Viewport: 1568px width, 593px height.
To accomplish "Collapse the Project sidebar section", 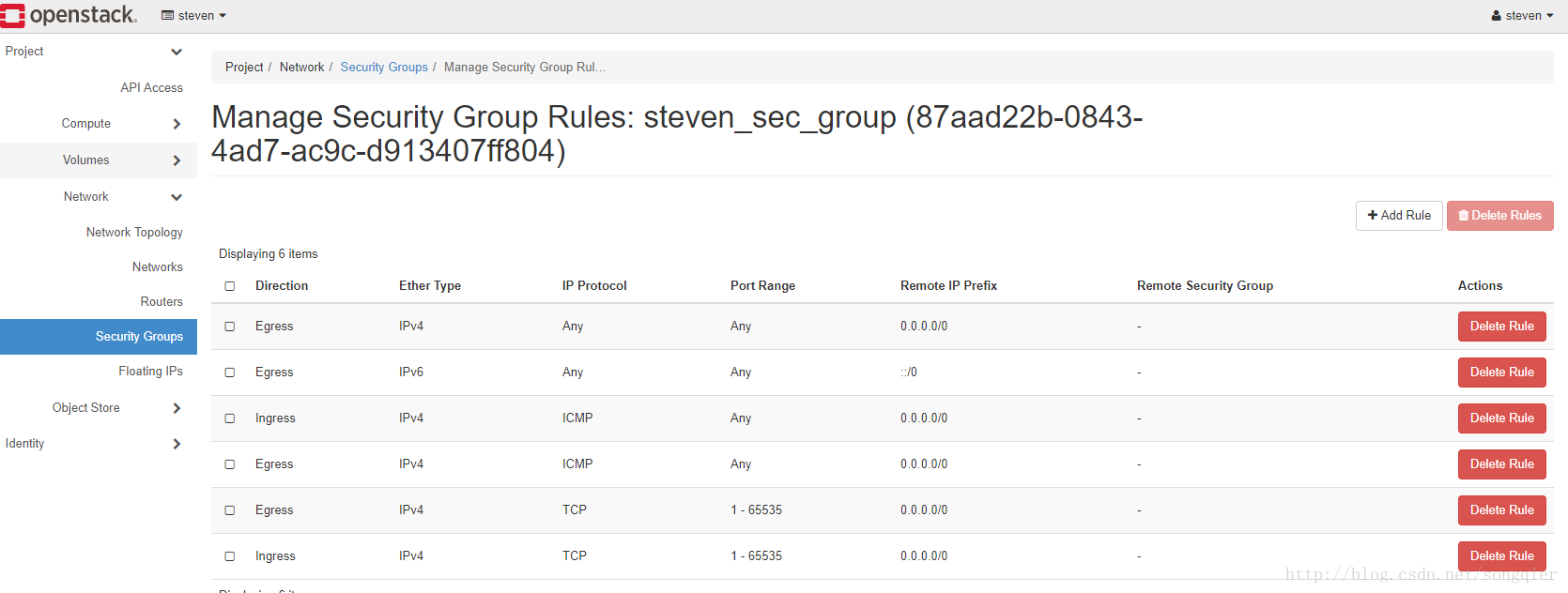I will tap(99, 52).
